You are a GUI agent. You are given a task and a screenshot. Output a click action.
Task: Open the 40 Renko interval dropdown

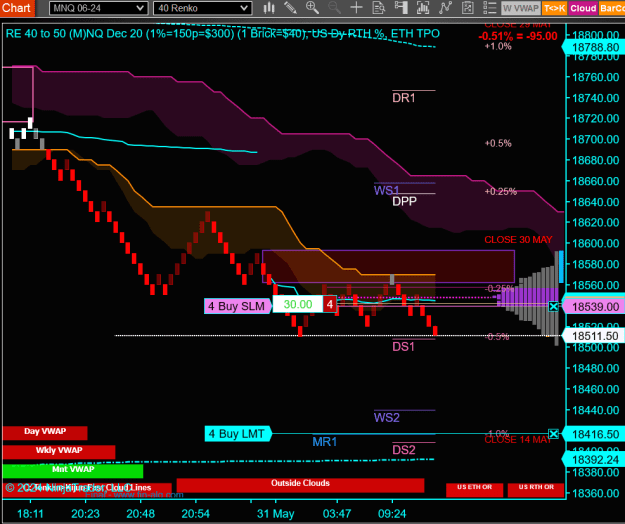[202, 8]
